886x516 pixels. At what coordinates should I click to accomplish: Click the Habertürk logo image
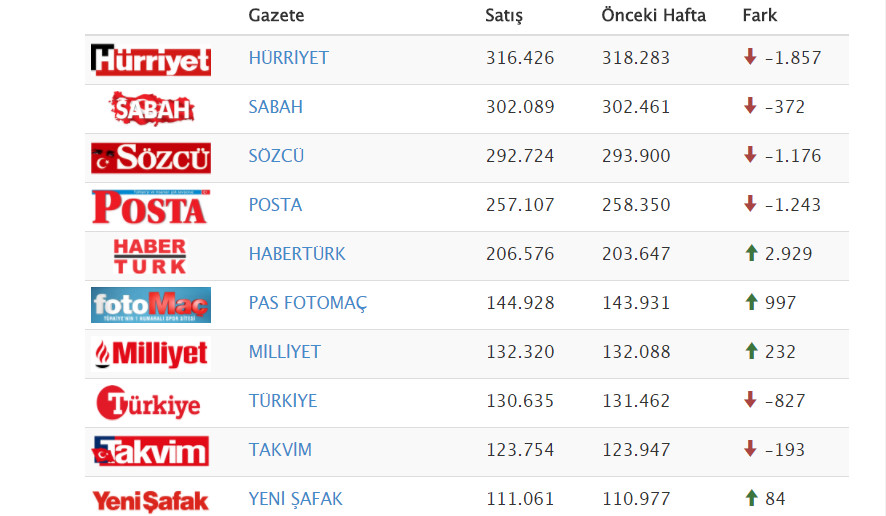click(x=150, y=256)
